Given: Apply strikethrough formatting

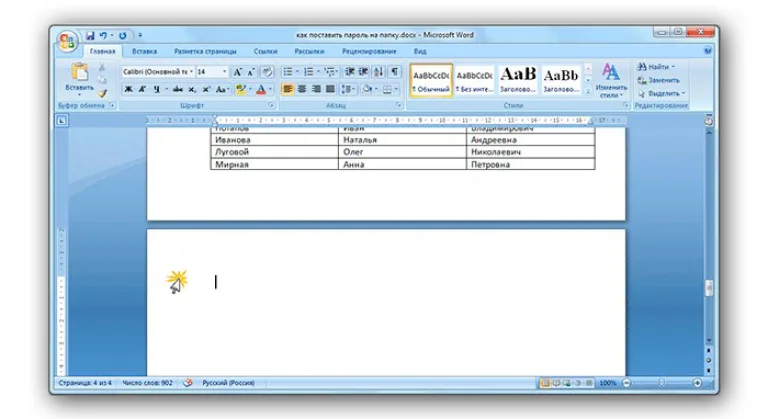Looking at the screenshot, I should pyautogui.click(x=177, y=89).
